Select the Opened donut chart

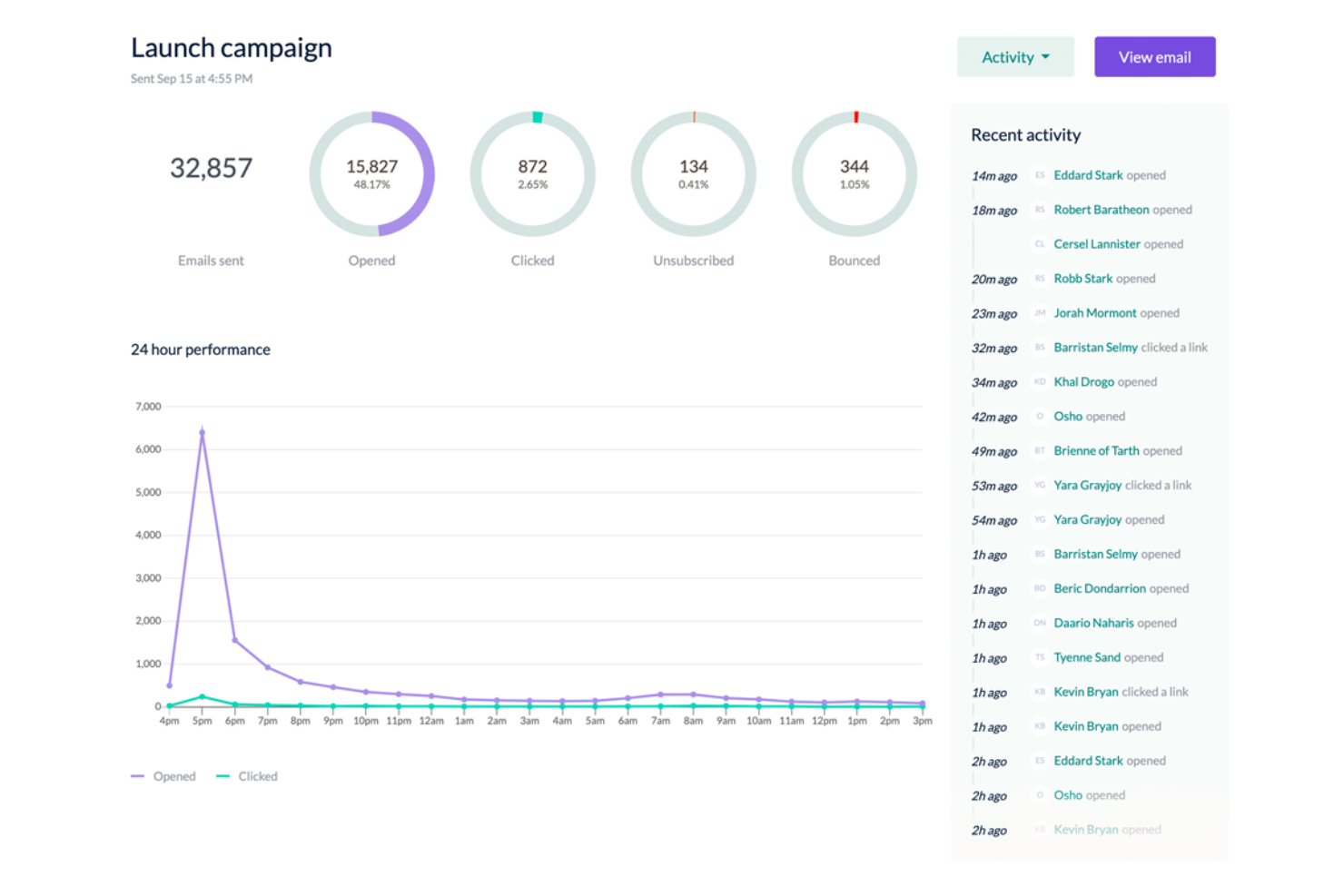(371, 174)
